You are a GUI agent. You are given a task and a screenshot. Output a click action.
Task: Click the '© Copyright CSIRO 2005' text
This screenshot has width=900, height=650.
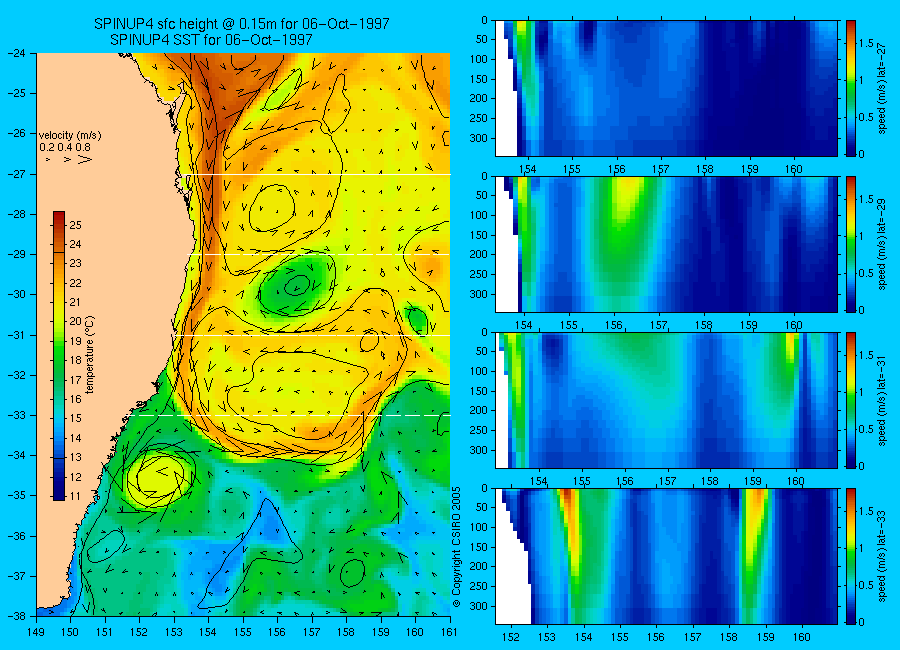pos(456,547)
